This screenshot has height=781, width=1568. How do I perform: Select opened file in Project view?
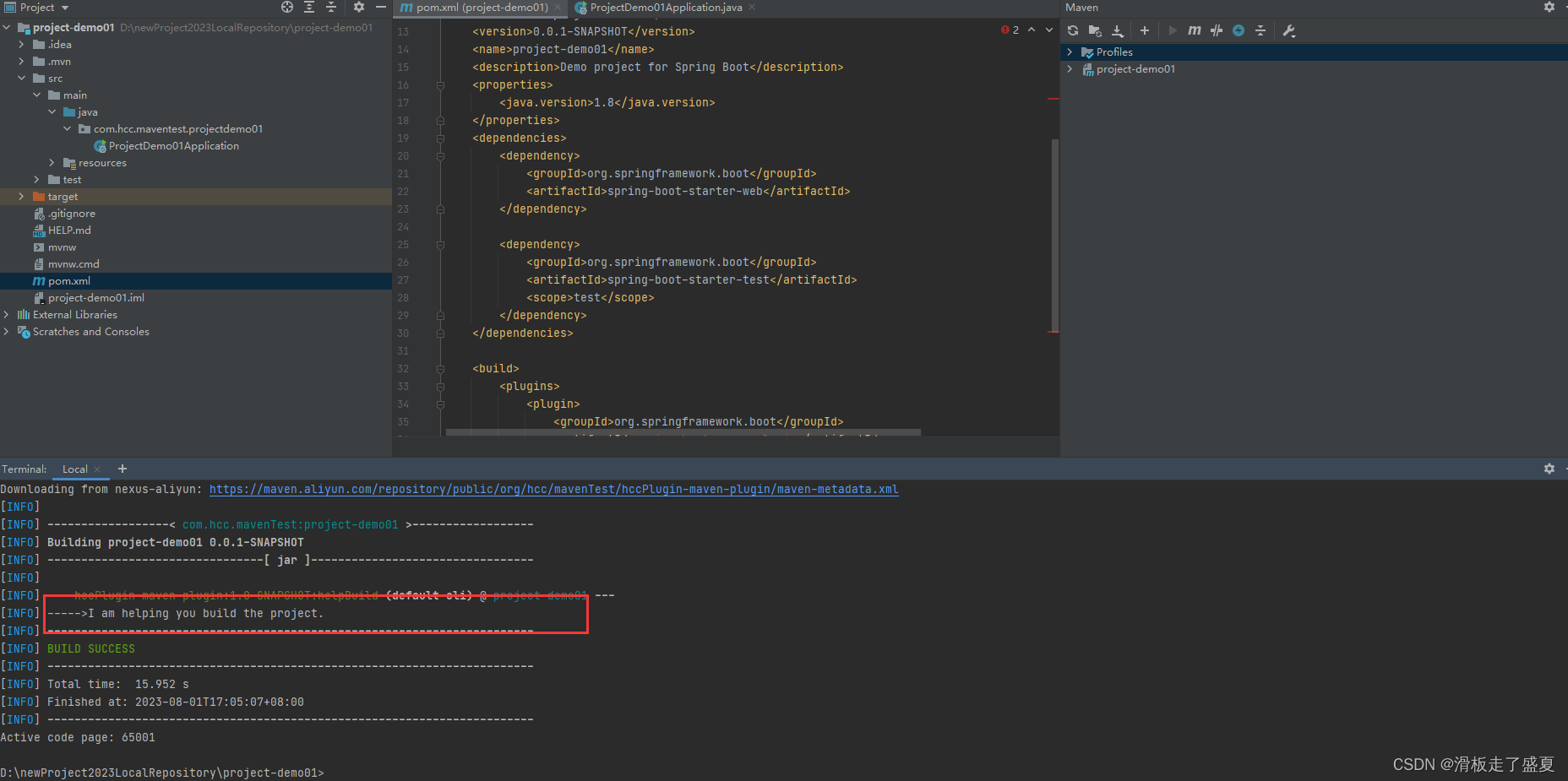tap(287, 7)
